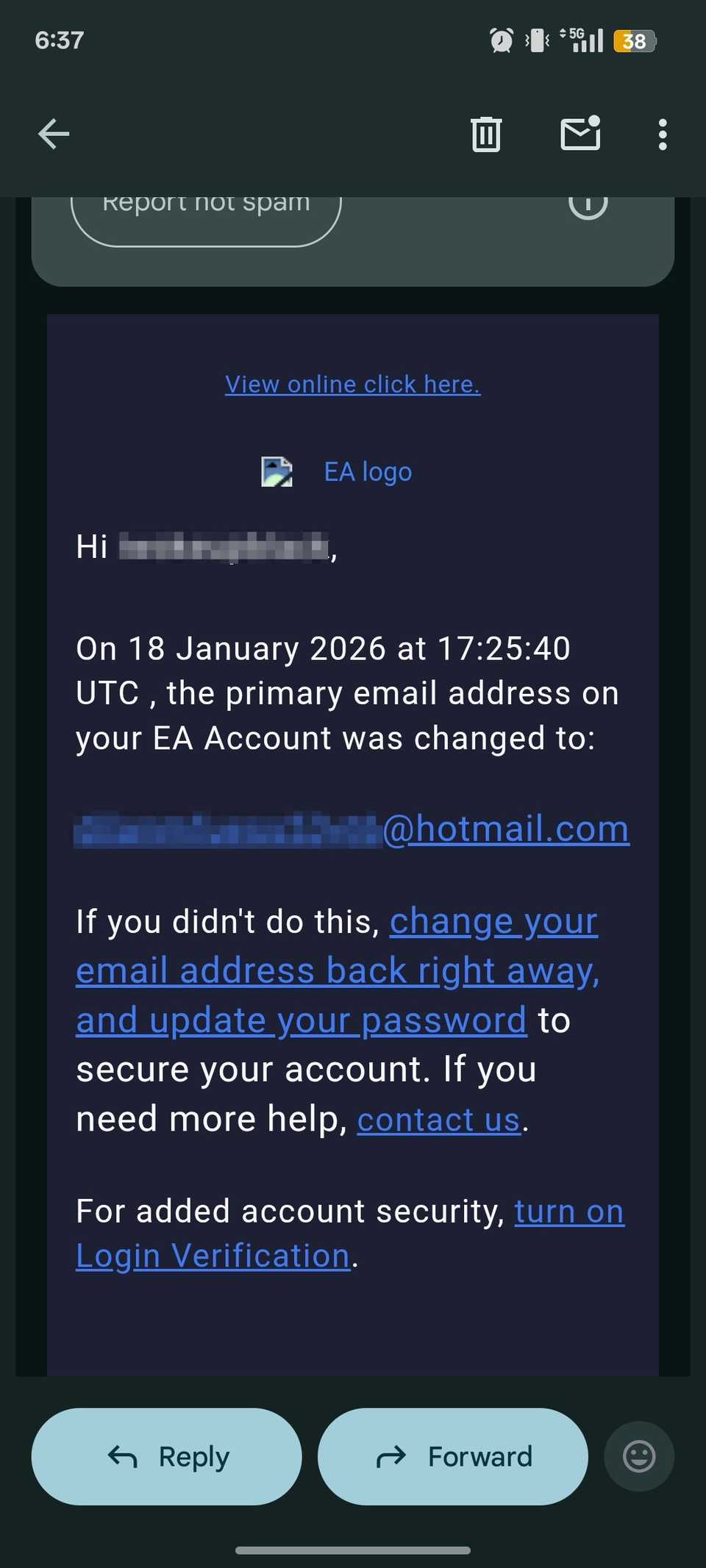Screen dimensions: 706x1568
Task: Follow the change your email address back link
Action: [x=337, y=969]
